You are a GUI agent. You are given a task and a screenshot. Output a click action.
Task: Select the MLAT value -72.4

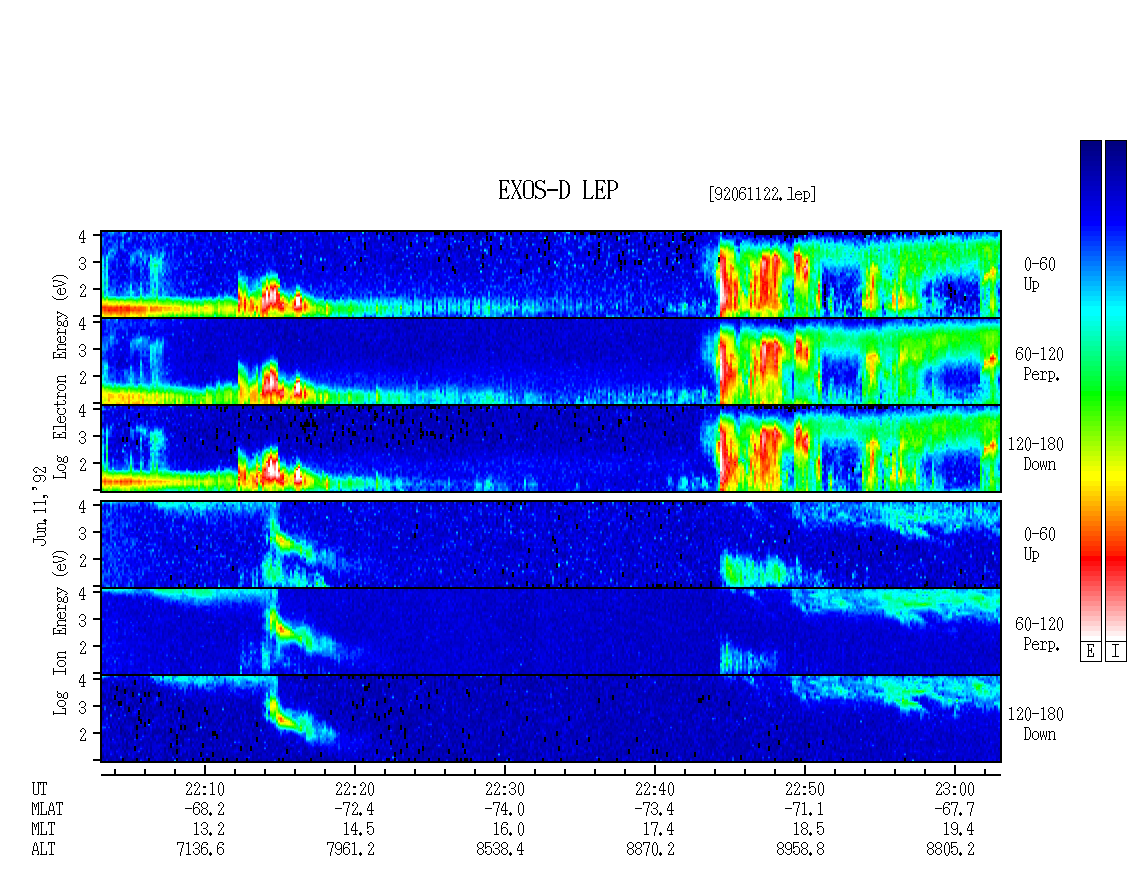click(x=354, y=809)
